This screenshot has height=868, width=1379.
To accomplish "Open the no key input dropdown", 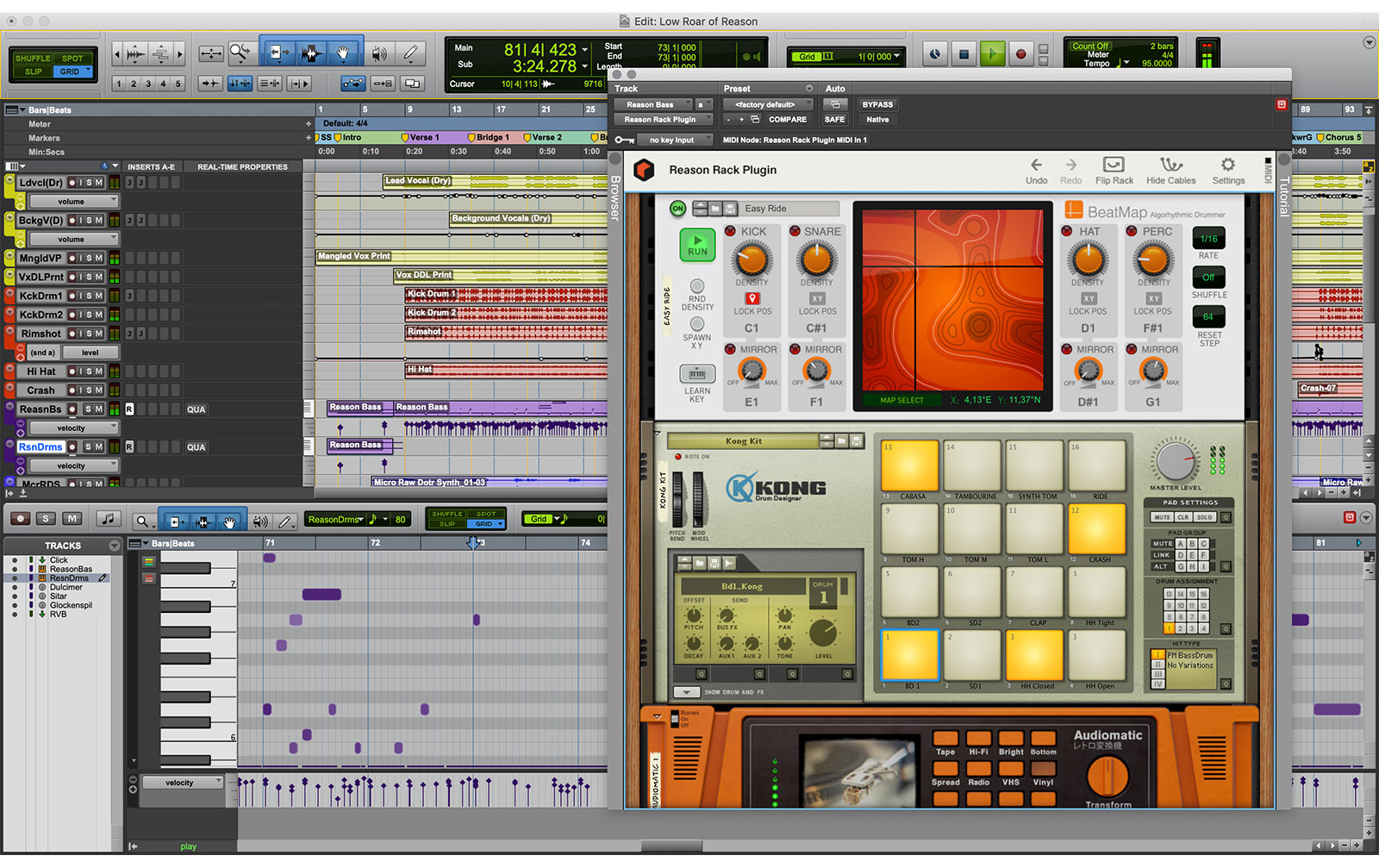I will [x=675, y=140].
